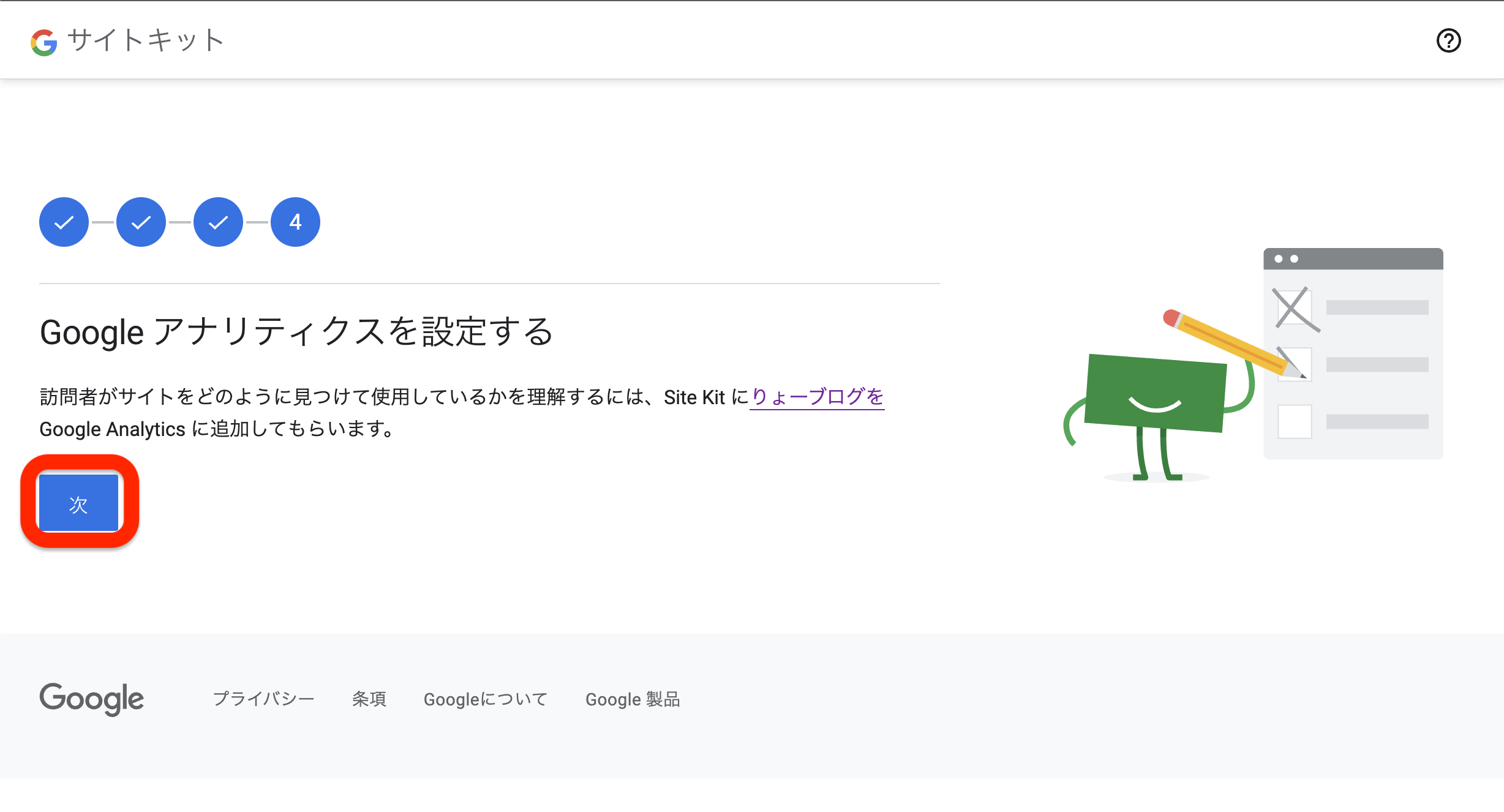
Task: Select the first completed step checkmark
Action: tap(64, 222)
